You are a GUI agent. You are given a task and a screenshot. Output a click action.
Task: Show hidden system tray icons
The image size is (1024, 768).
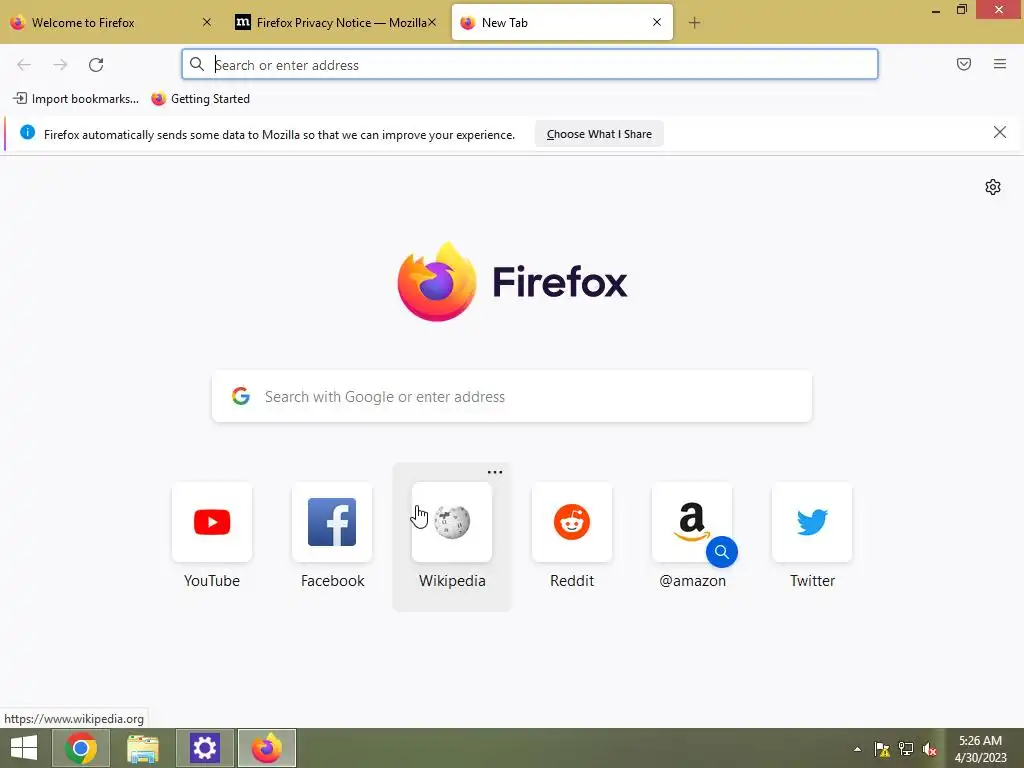[857, 749]
